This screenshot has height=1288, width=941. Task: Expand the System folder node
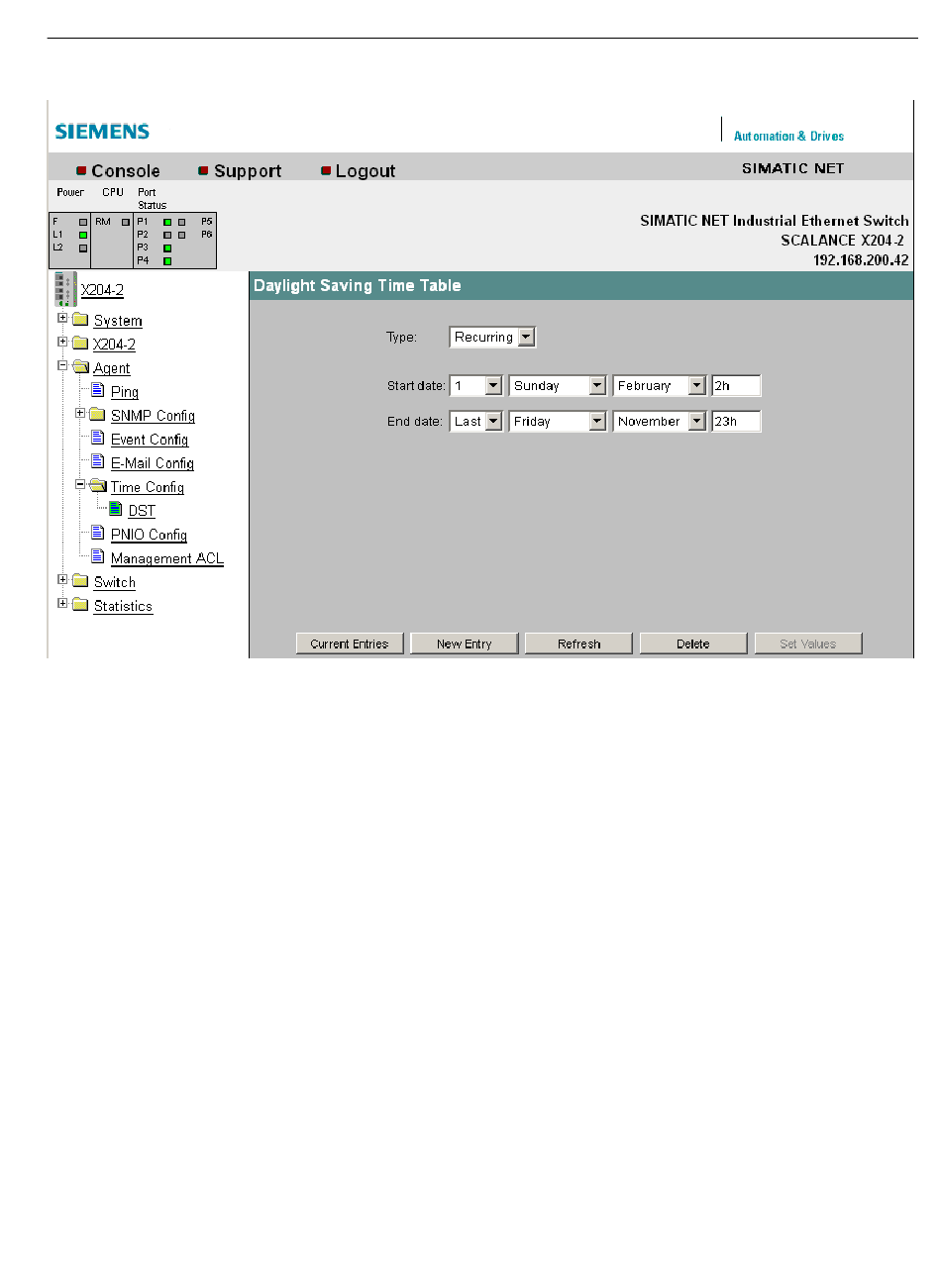click(62, 318)
